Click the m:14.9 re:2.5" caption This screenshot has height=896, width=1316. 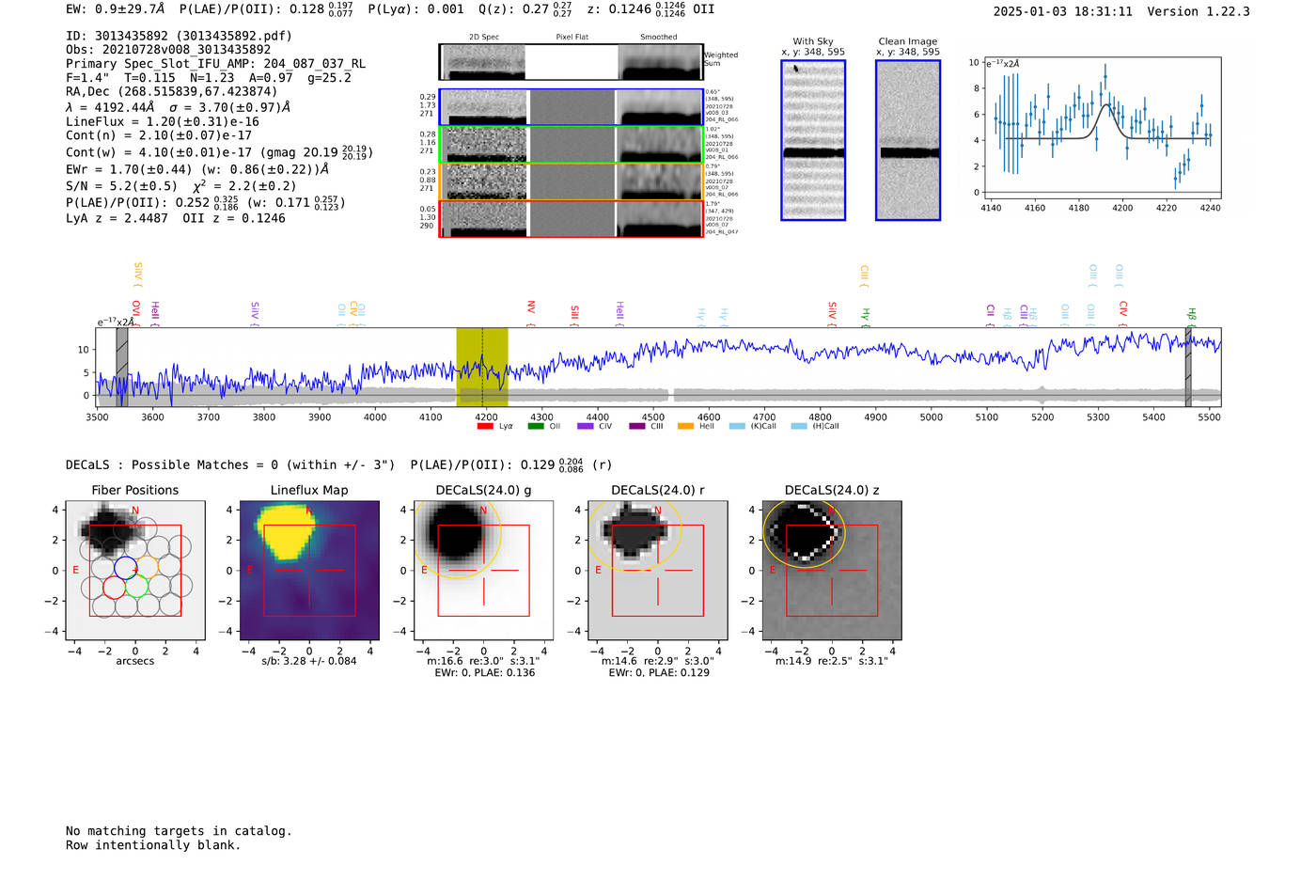coord(832,661)
